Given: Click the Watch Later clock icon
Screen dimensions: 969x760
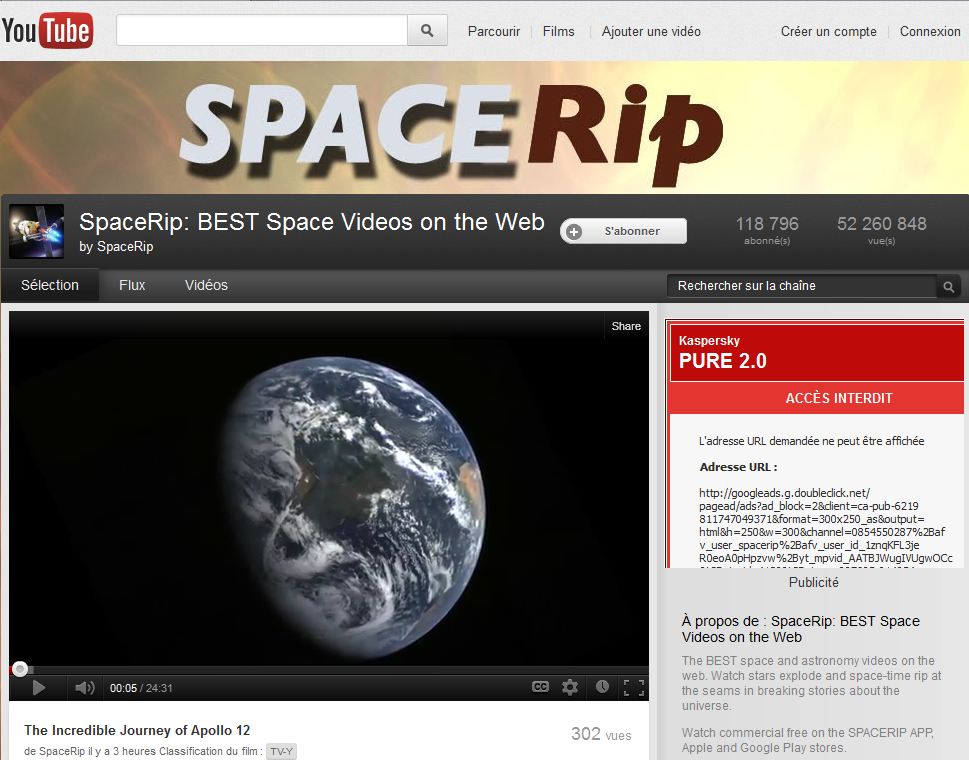Looking at the screenshot, I should pos(603,686).
